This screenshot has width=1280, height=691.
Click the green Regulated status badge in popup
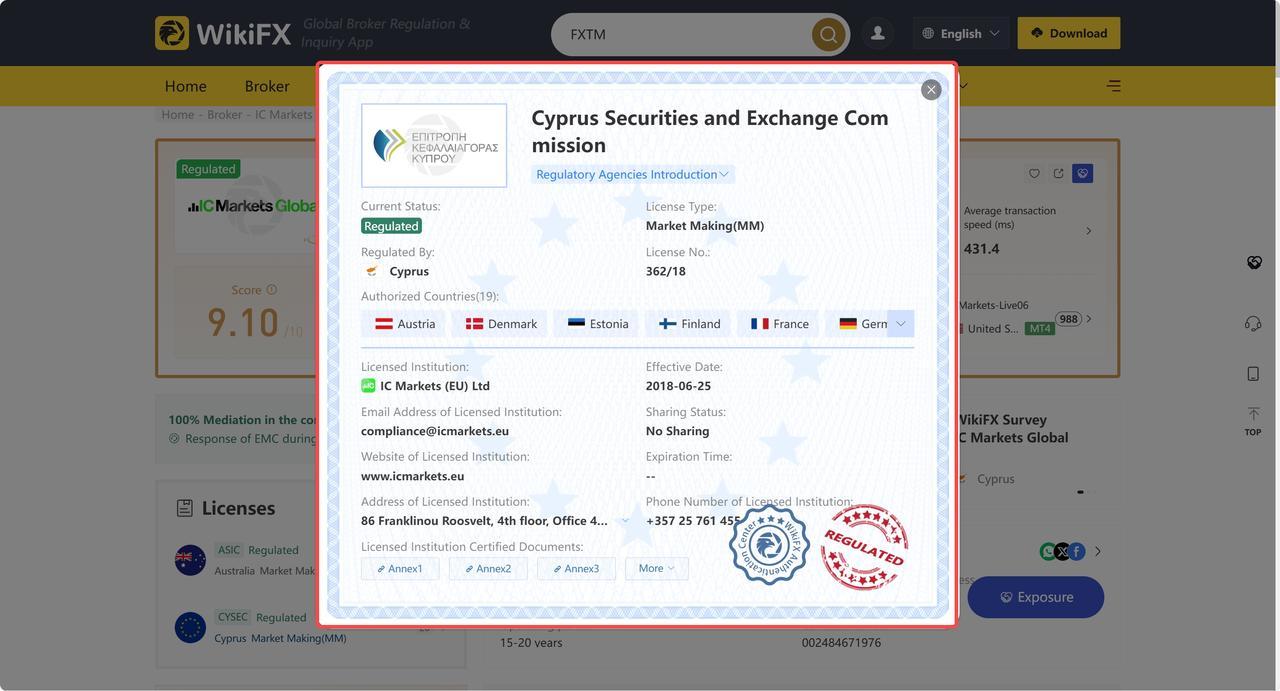tap(391, 226)
